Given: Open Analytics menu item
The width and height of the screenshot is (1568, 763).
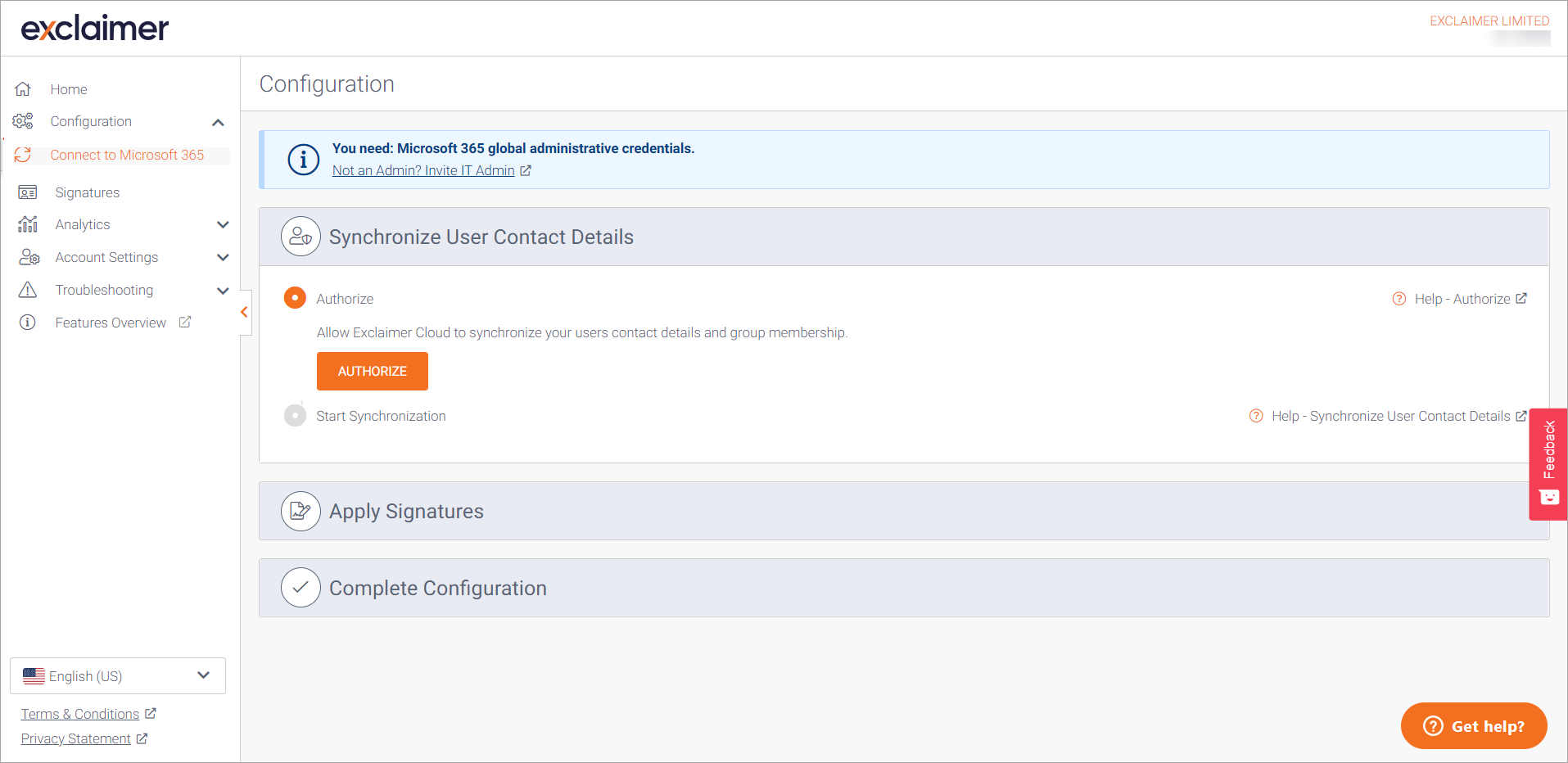Looking at the screenshot, I should tap(83, 224).
